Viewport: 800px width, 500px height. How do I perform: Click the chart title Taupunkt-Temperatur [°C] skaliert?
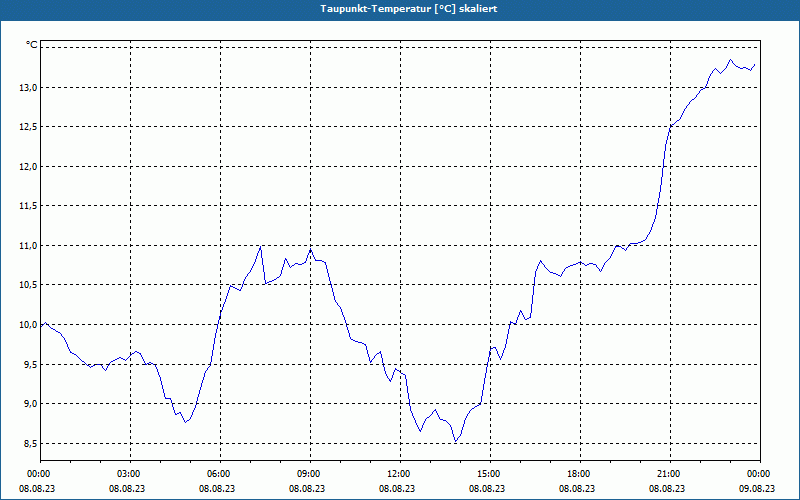(409, 9)
